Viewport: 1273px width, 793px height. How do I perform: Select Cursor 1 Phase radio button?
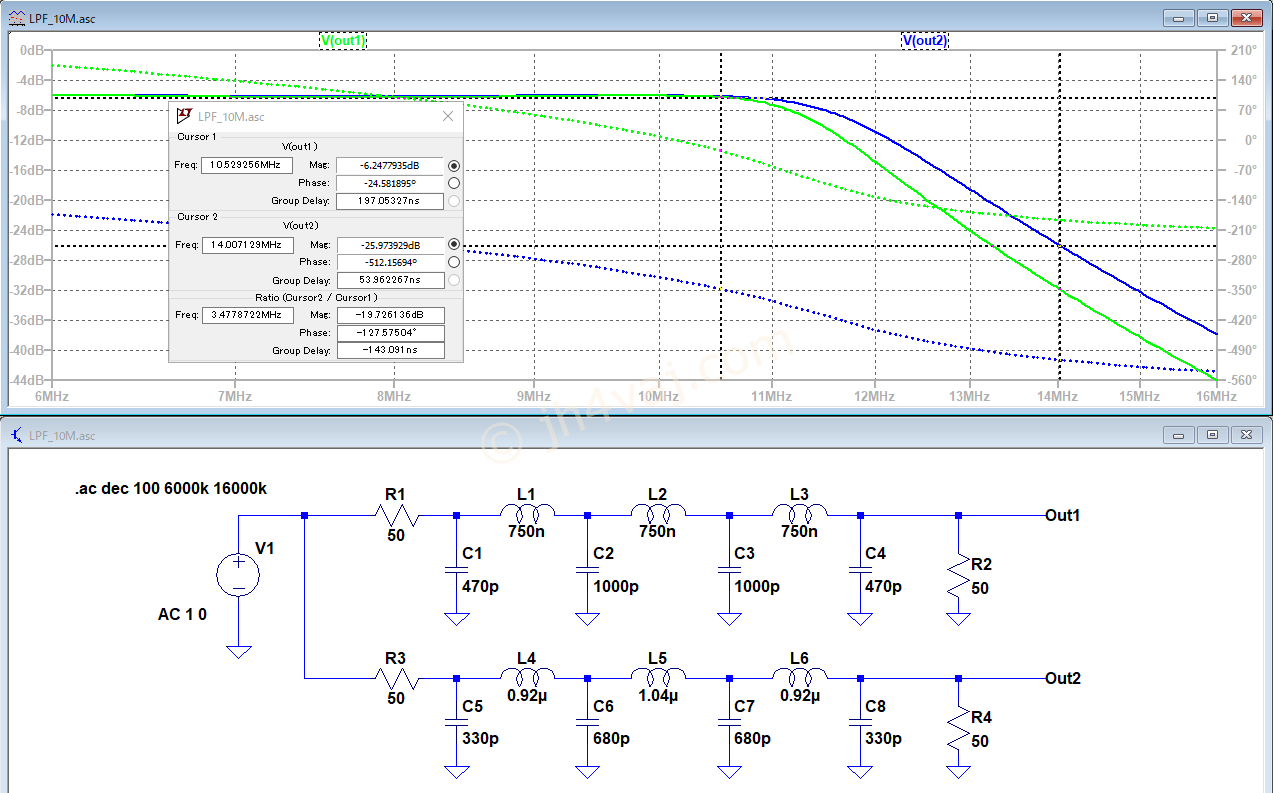454,183
